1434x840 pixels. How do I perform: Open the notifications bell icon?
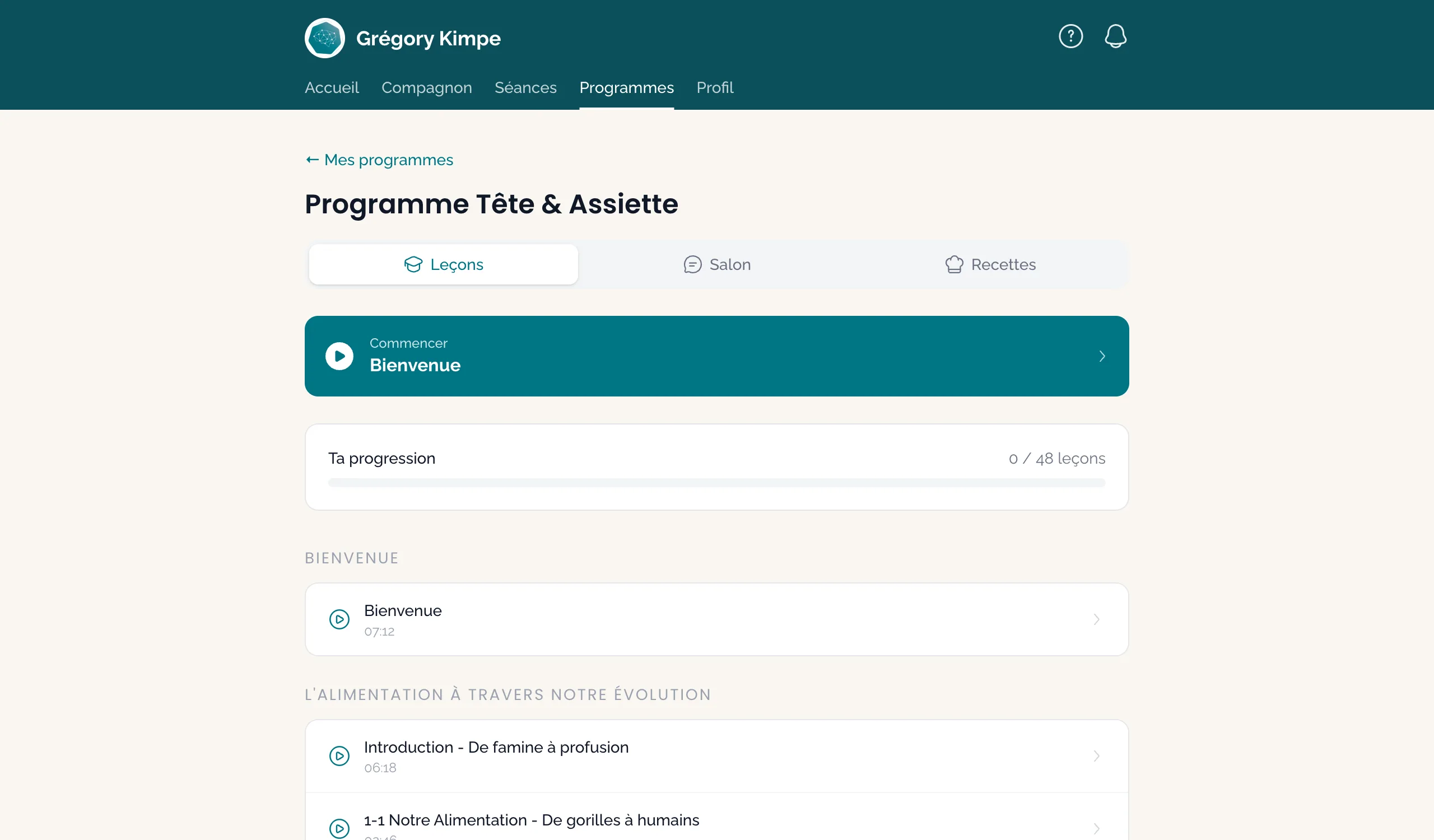[1115, 36]
